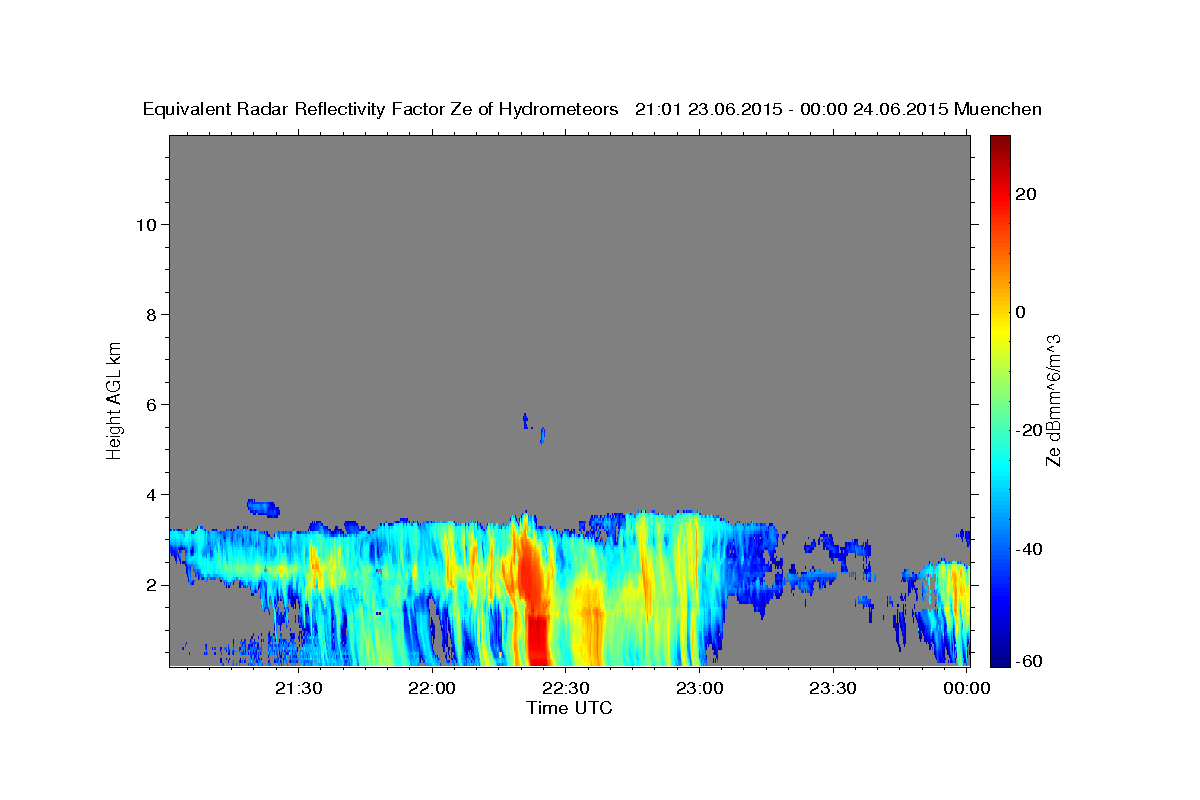Screen dimensions: 1200x800
Task: Click the height tick label '2' on height axis
Action: 149,584
